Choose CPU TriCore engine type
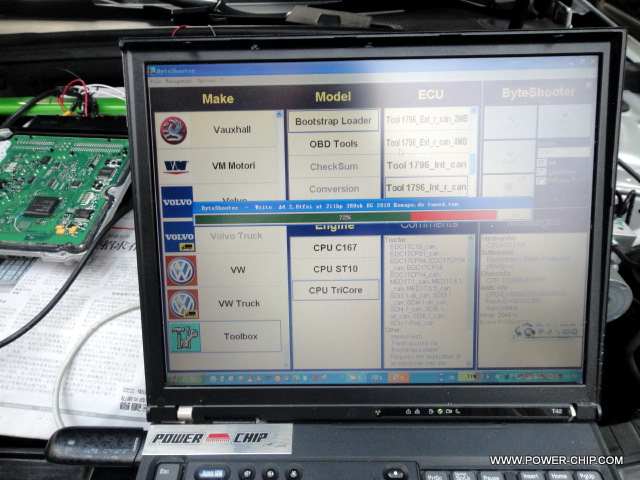 pyautogui.click(x=336, y=290)
